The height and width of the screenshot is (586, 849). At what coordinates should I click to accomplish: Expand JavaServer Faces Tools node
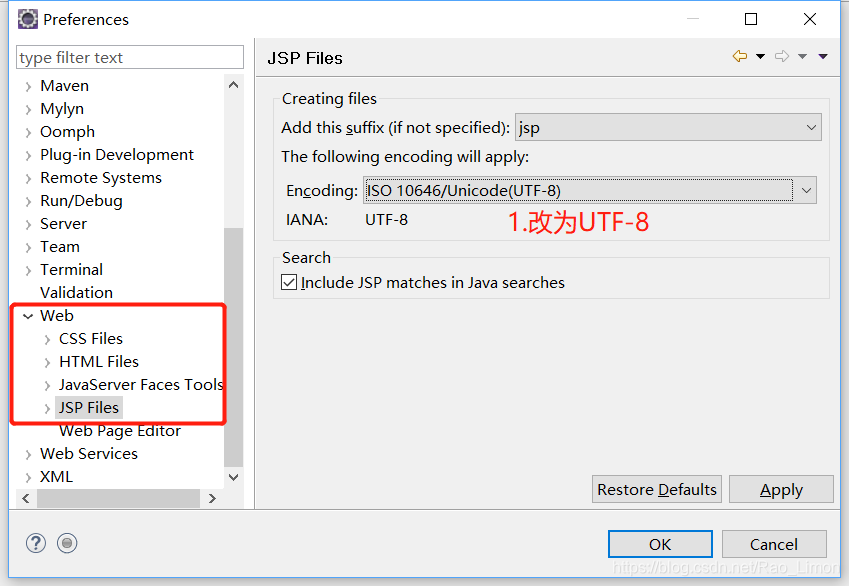coord(48,386)
